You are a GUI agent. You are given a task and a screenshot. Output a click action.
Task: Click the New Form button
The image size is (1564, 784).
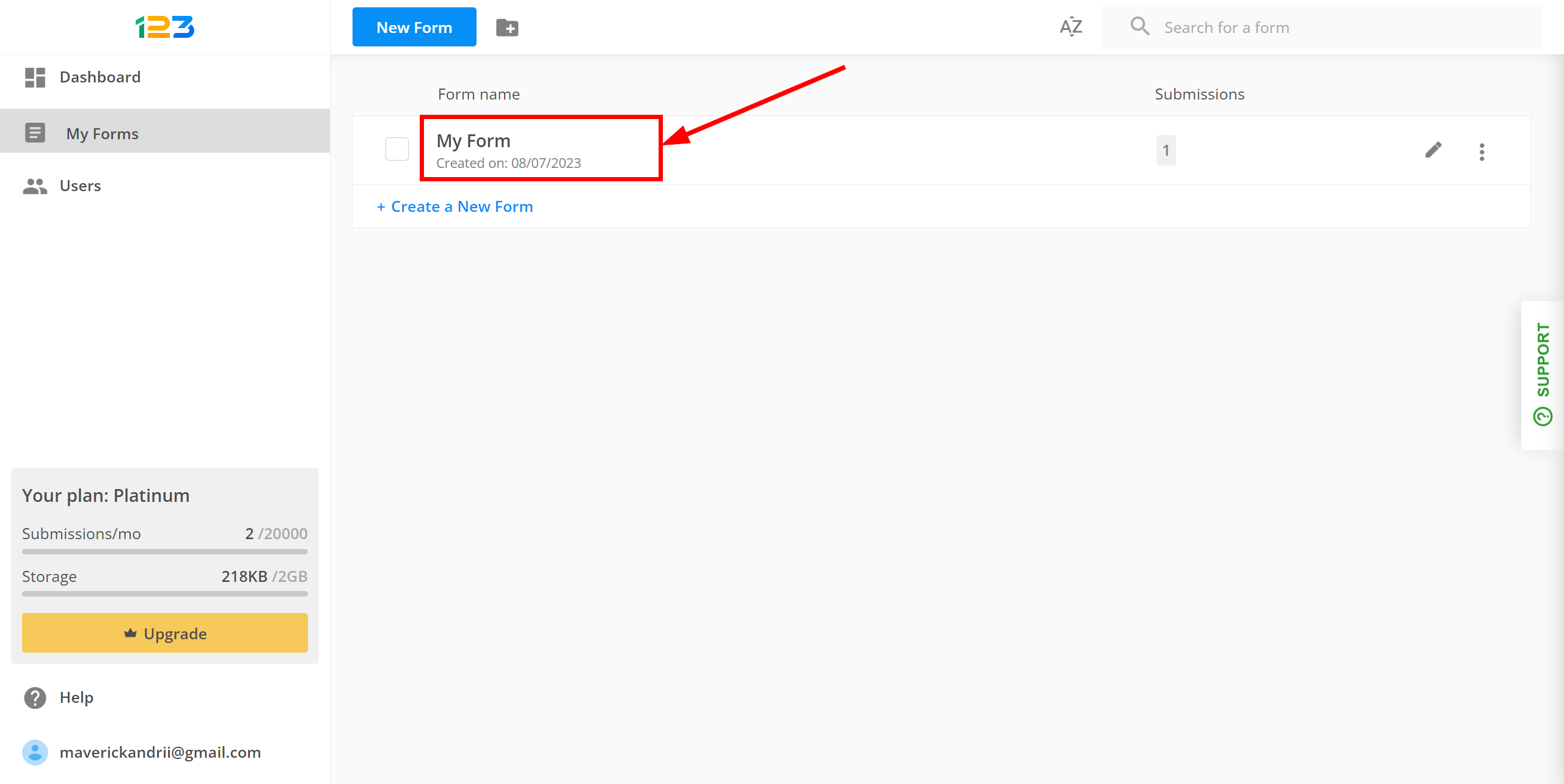414,27
